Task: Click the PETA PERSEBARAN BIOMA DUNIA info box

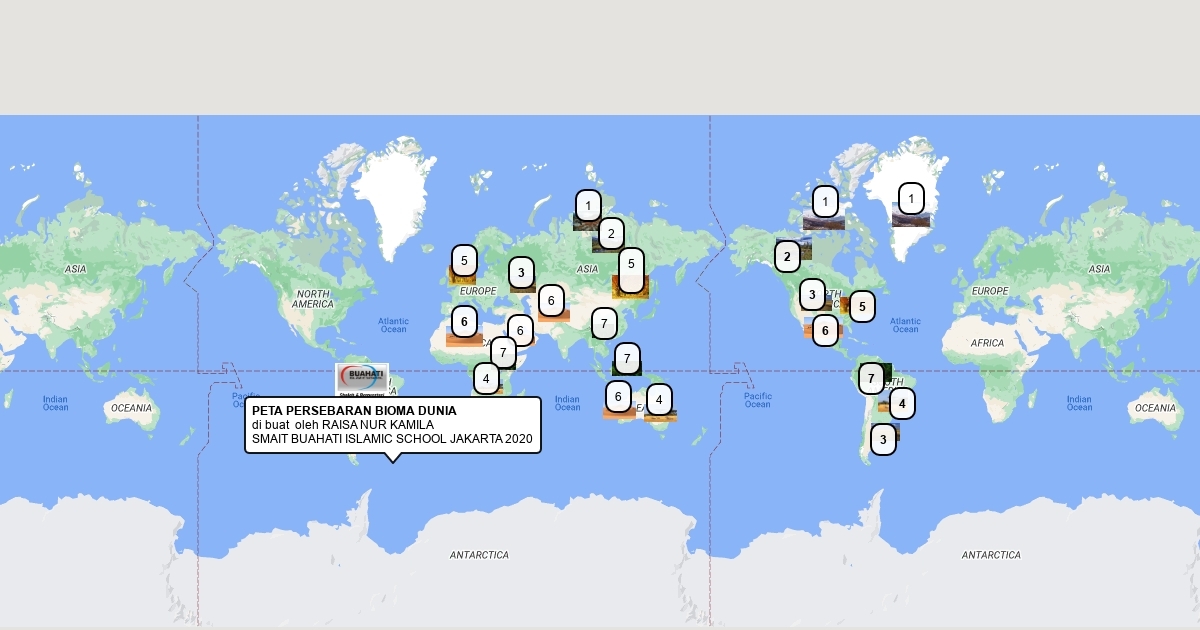Action: [x=392, y=425]
